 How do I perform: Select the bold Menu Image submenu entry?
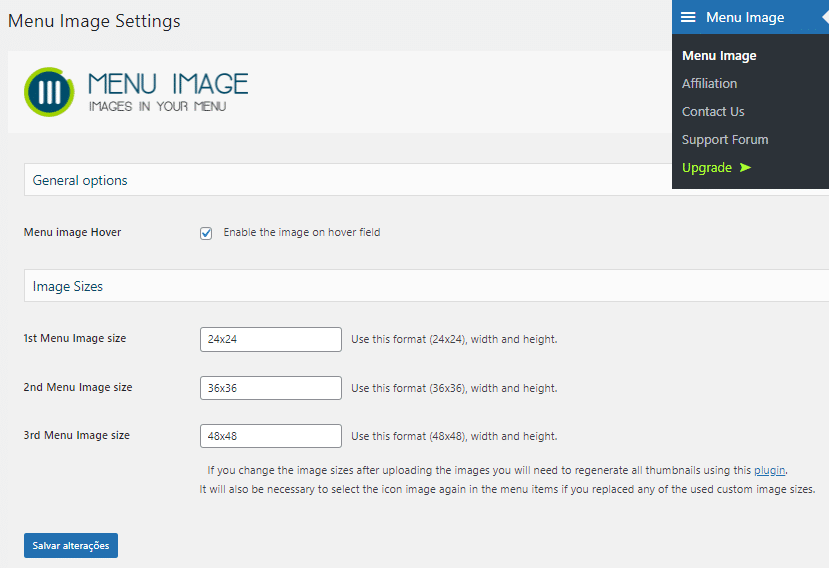[719, 56]
